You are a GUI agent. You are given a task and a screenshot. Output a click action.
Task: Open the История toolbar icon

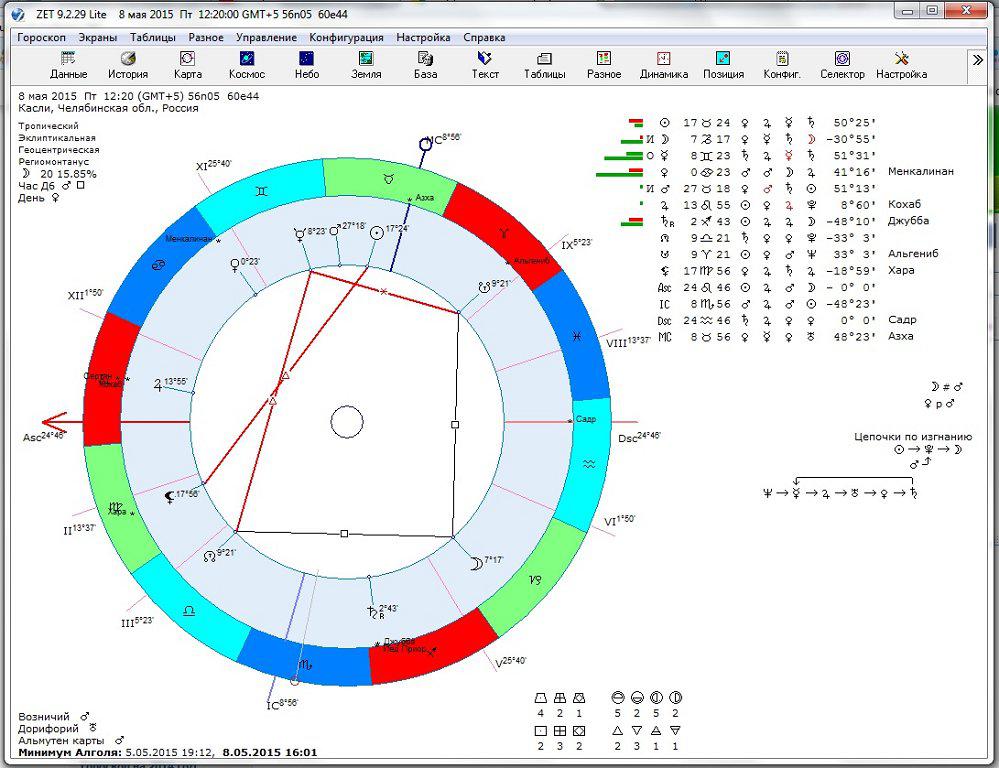coord(128,66)
